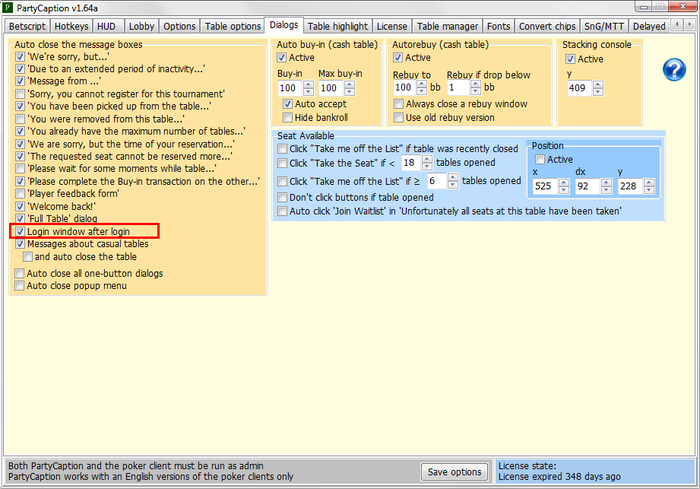Click the Stacking console y field
Viewport: 700px width, 489px height.
(x=580, y=88)
